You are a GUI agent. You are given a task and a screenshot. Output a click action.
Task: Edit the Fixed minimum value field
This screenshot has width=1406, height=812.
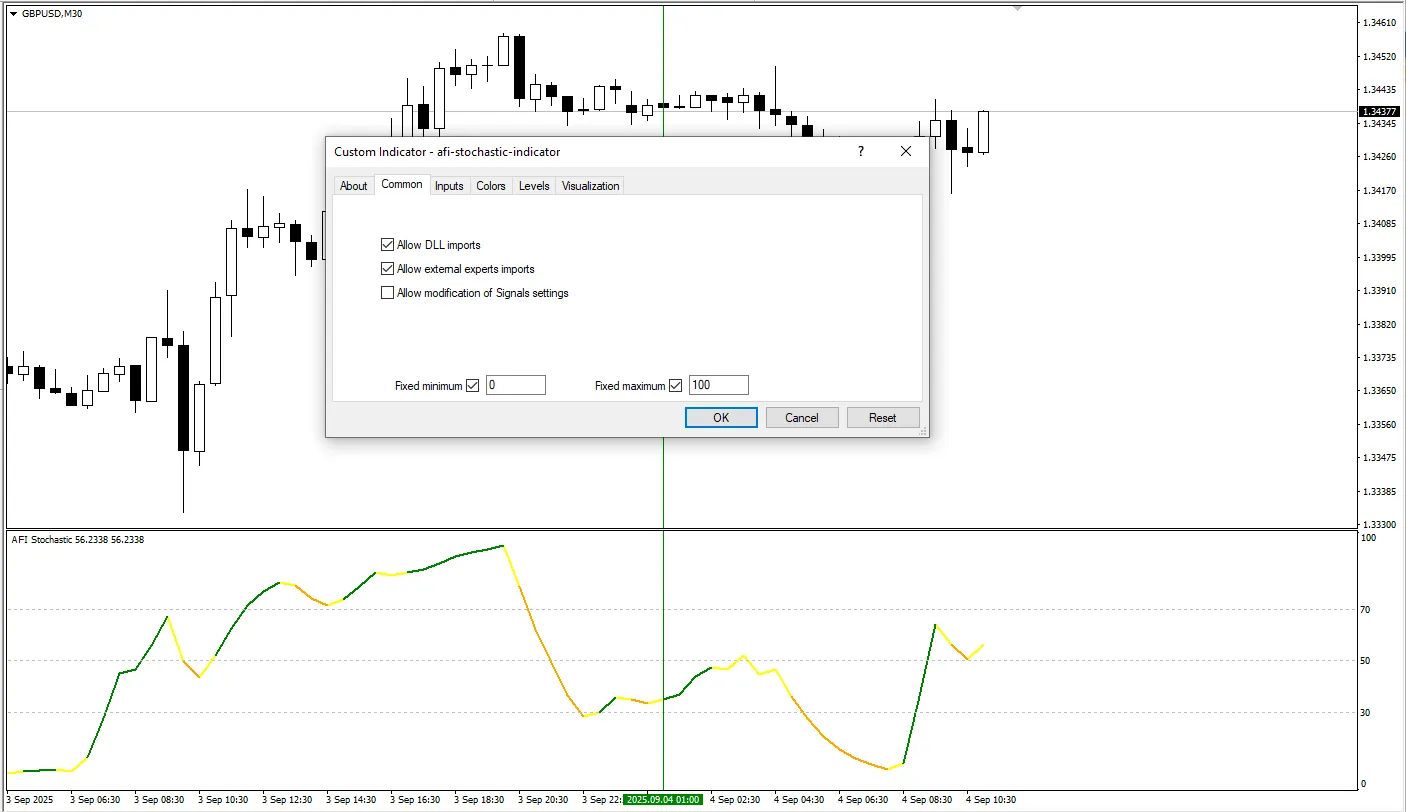click(515, 384)
